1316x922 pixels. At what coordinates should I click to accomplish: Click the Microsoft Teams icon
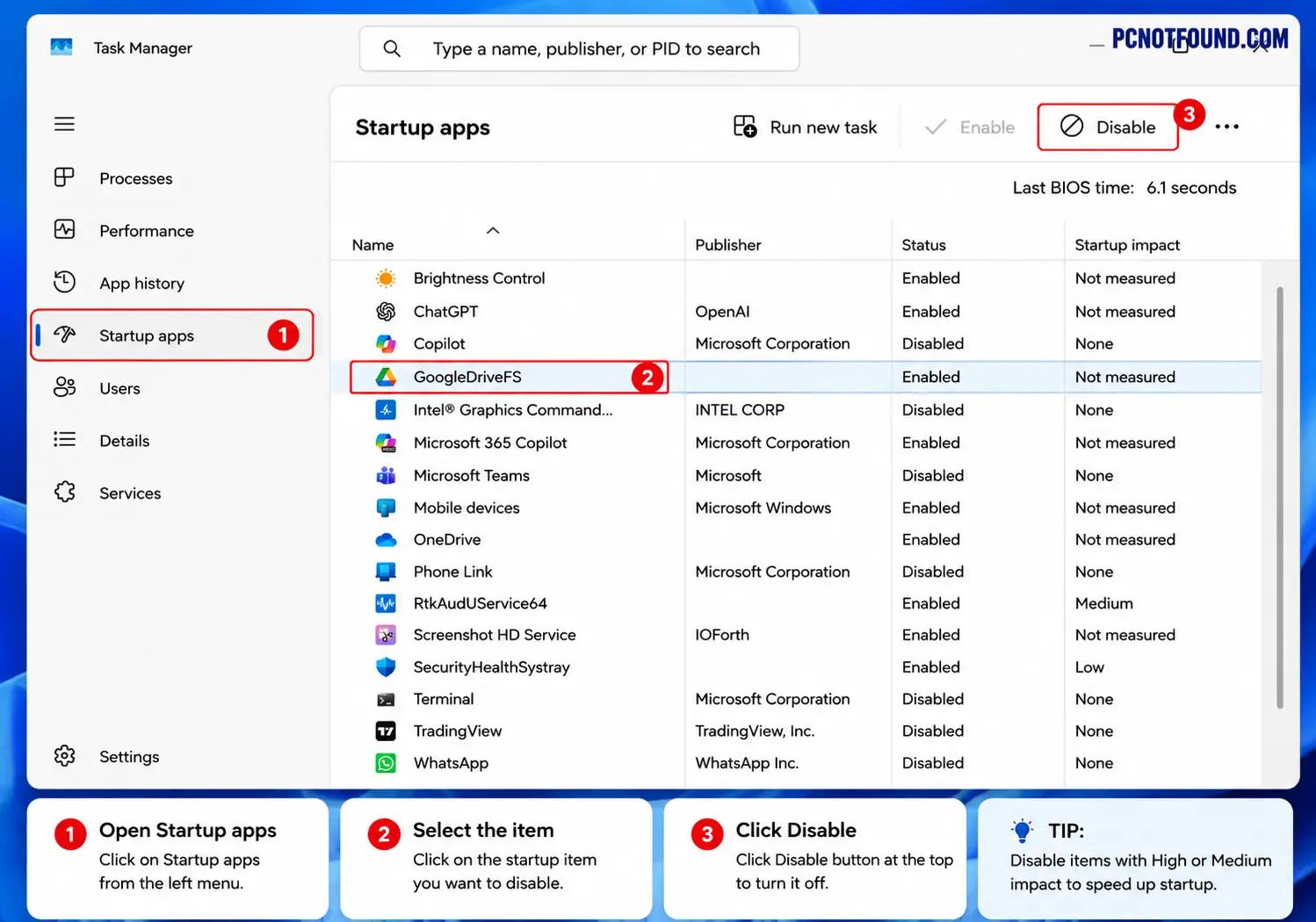tap(386, 475)
